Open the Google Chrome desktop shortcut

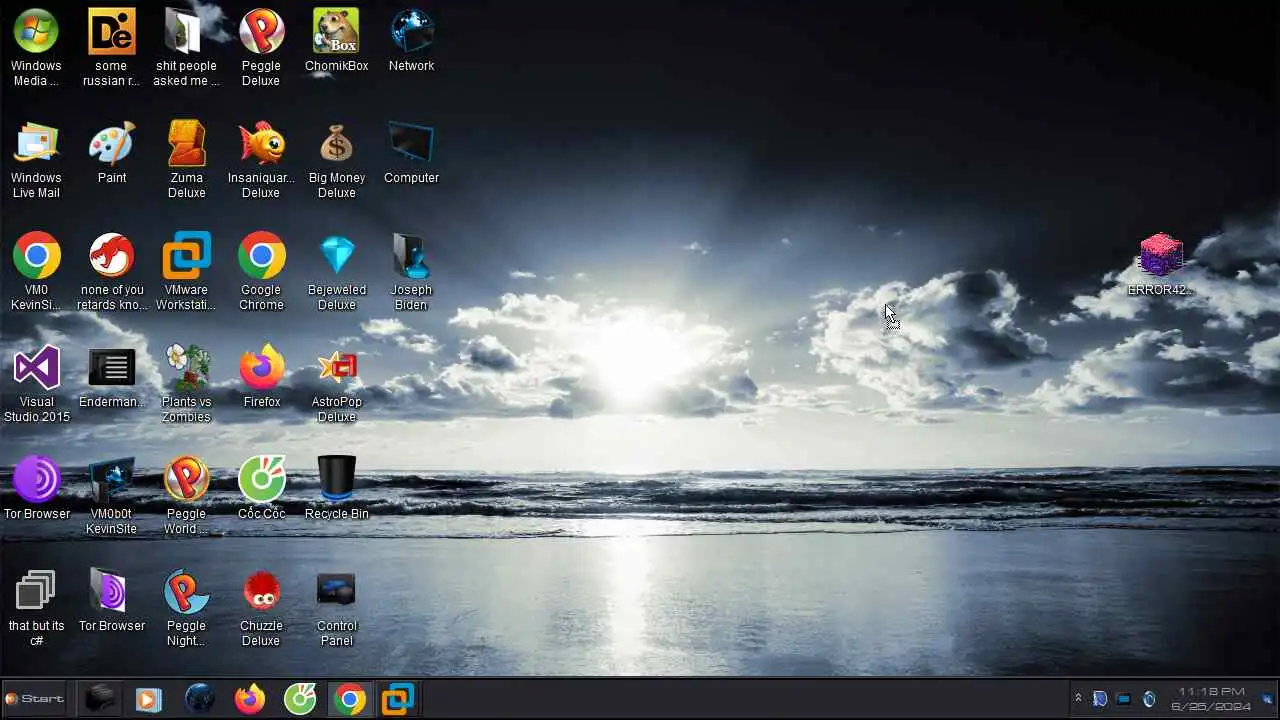pos(261,271)
